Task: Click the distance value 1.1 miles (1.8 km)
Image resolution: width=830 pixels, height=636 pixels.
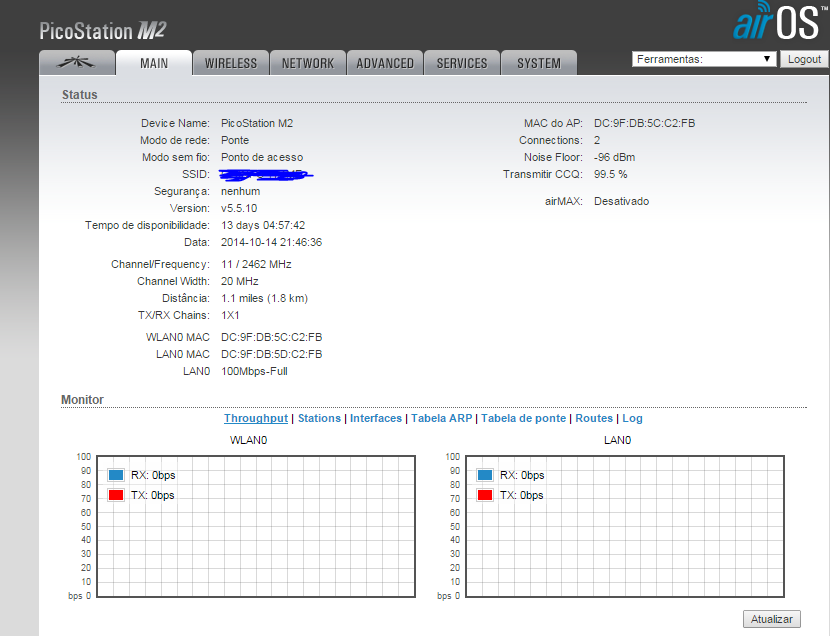Action: pyautogui.click(x=264, y=298)
